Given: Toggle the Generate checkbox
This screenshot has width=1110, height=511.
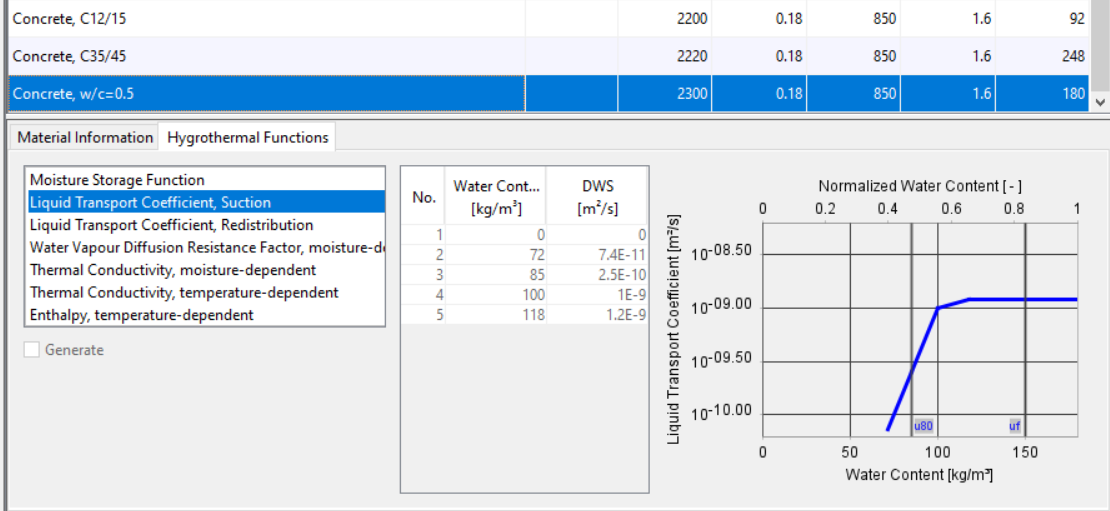Looking at the screenshot, I should (32, 350).
